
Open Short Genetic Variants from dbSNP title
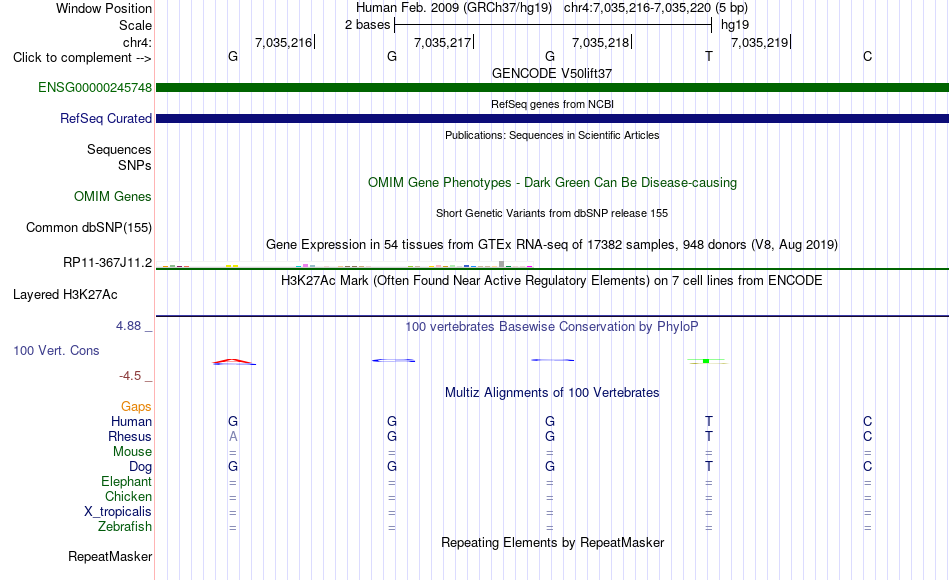[x=552, y=213]
